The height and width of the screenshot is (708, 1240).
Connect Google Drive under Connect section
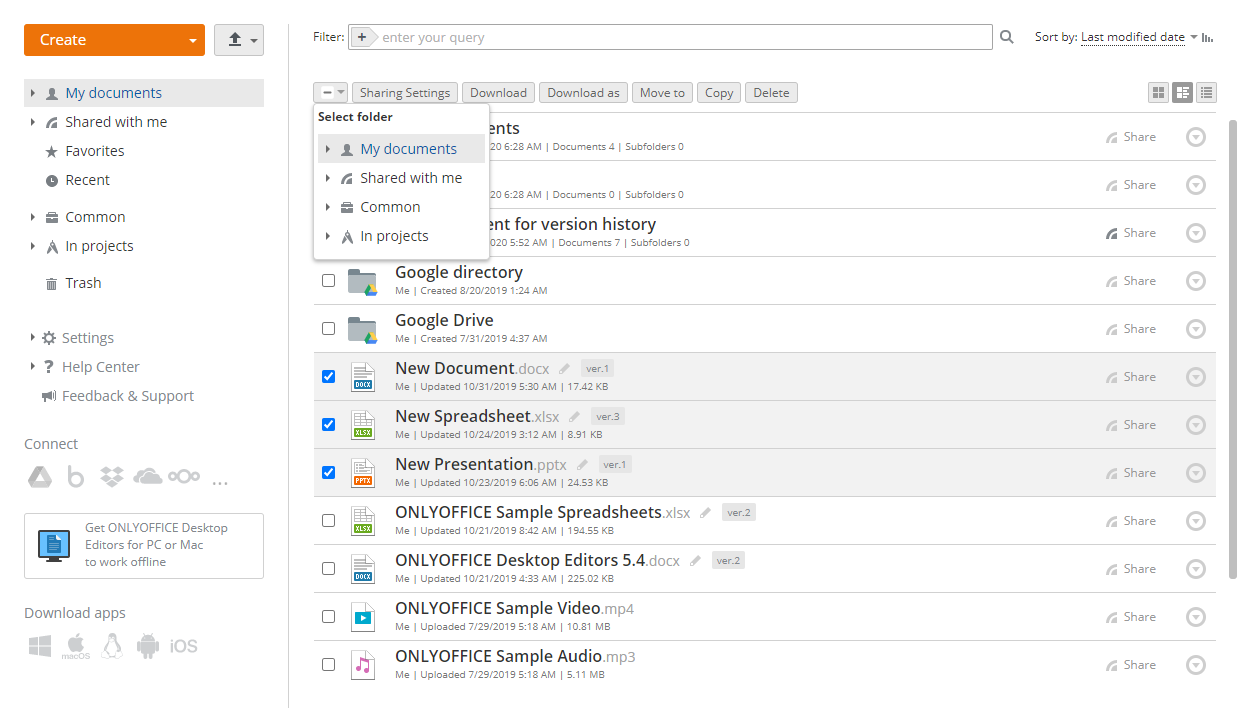(x=40, y=477)
